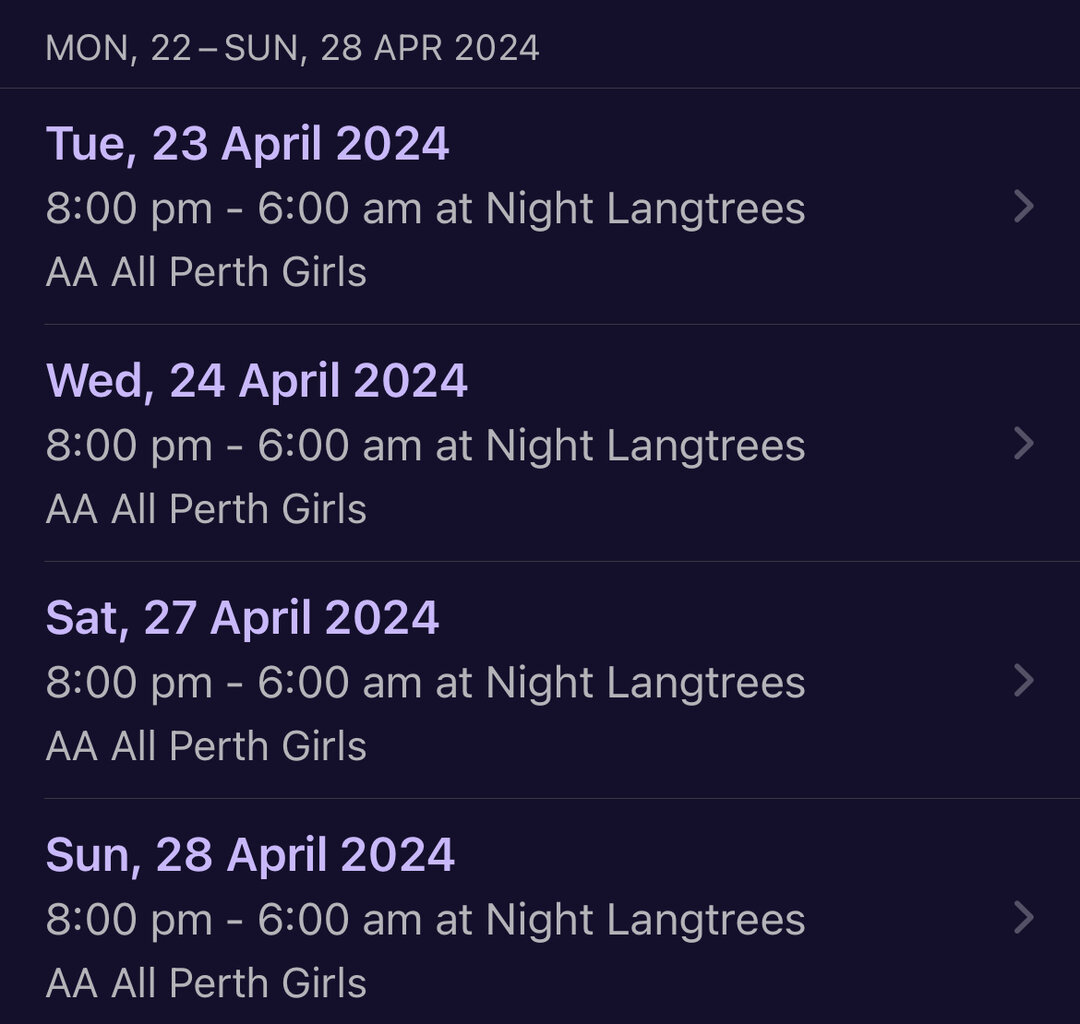Click the MON, 22 – SUN, 28 APR 2024 header
Viewport: 1080px width, 1024px height.
coord(292,49)
